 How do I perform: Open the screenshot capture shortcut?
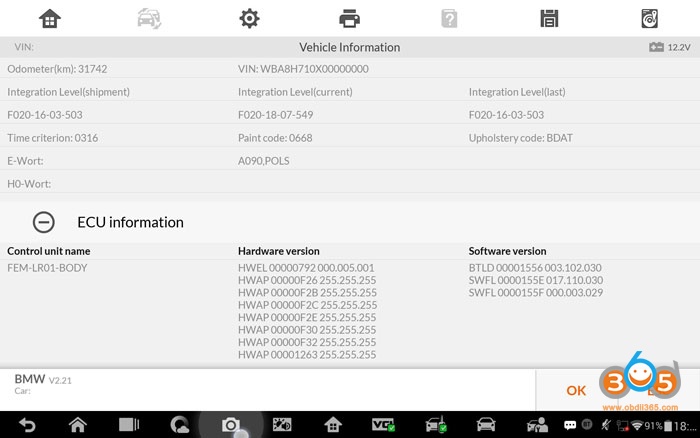pos(282,425)
